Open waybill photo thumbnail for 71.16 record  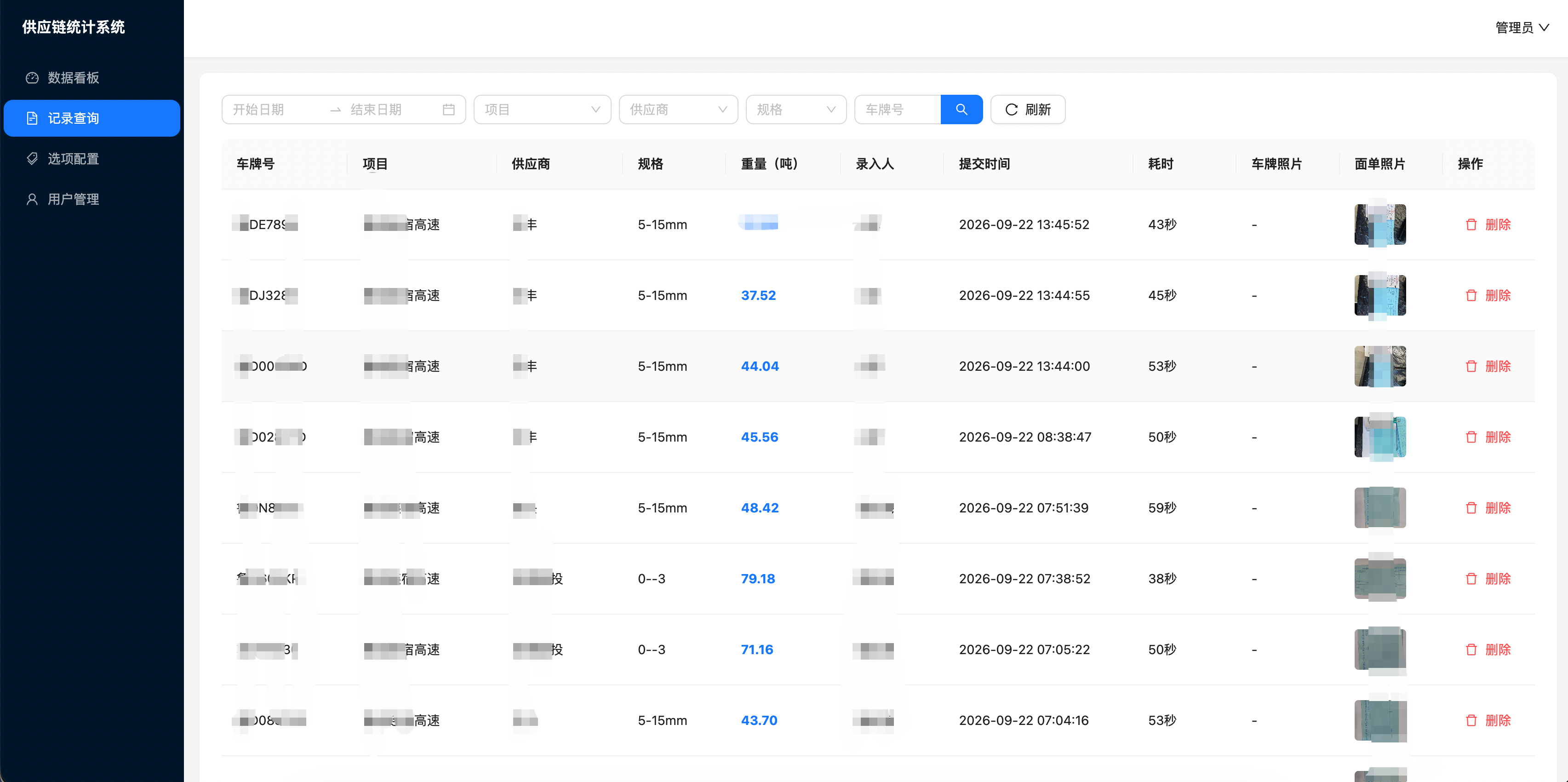coord(1380,650)
